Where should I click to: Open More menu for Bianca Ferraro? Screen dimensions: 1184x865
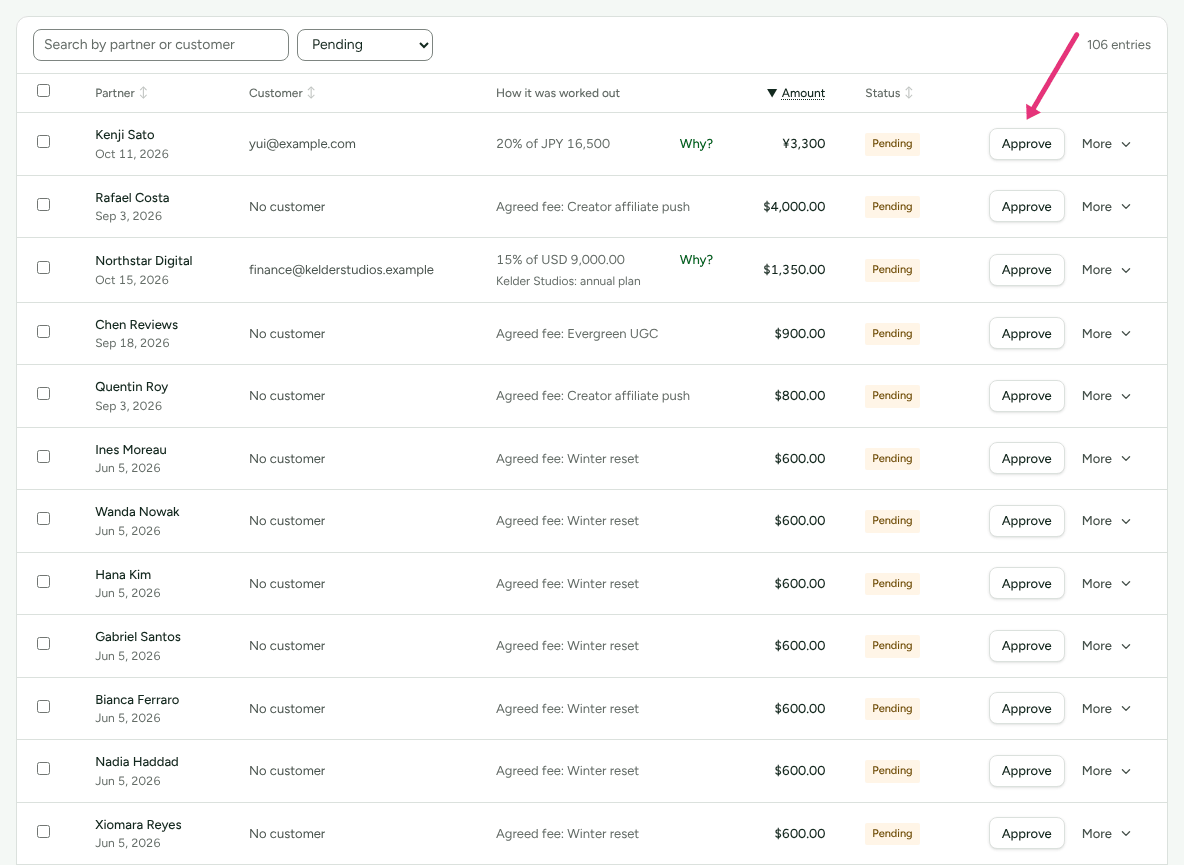(x=1105, y=709)
